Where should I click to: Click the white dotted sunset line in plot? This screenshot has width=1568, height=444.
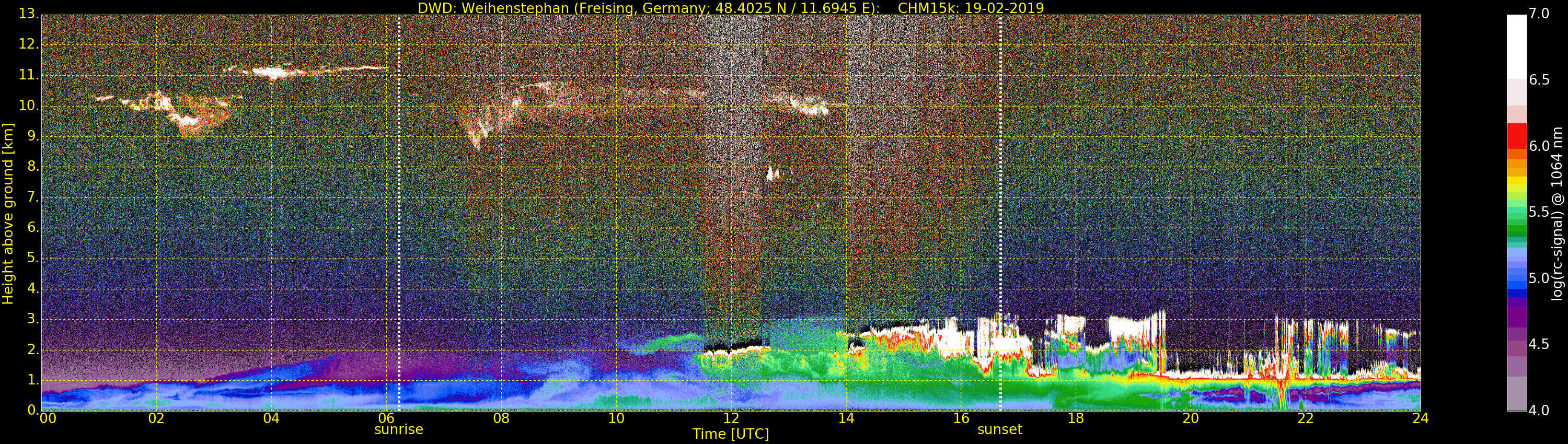pos(1000,213)
